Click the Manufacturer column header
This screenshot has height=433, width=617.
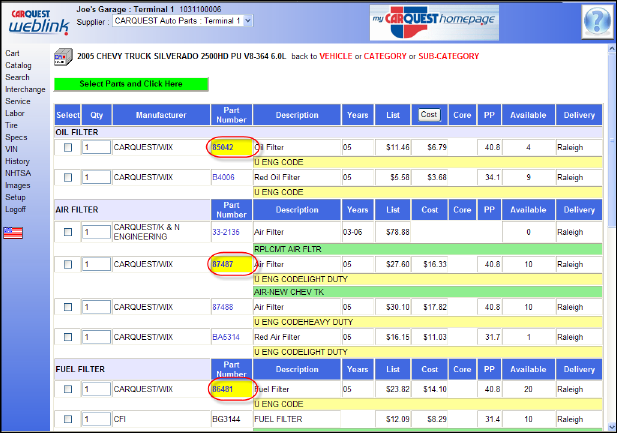pyautogui.click(x=161, y=115)
